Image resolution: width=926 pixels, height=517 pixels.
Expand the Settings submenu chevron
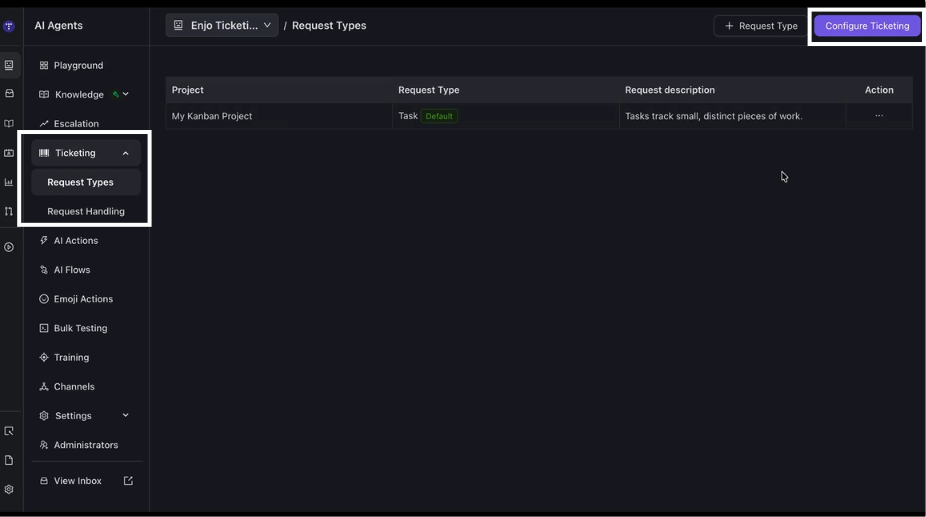coord(126,415)
